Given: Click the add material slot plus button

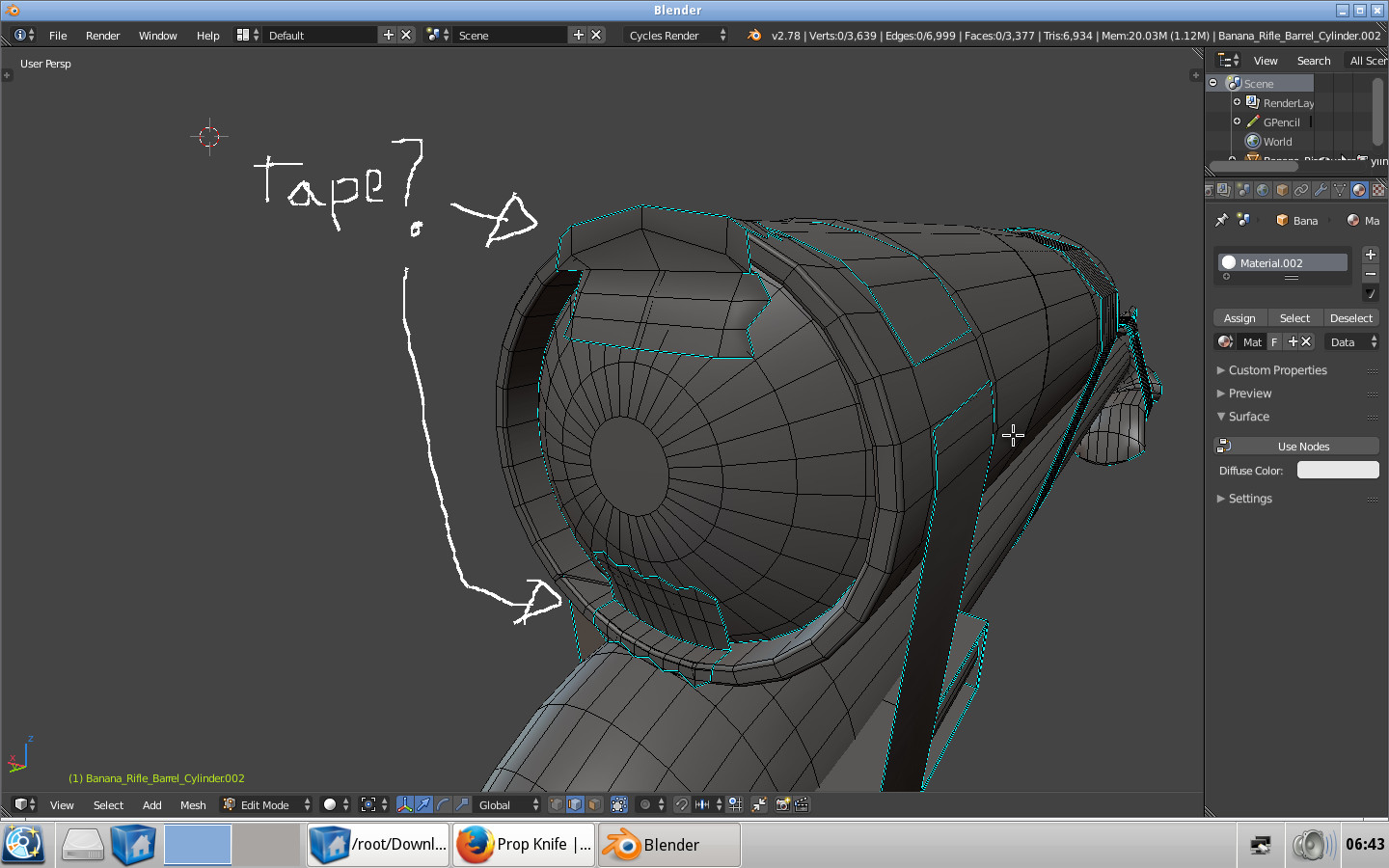Looking at the screenshot, I should pos(1370,255).
